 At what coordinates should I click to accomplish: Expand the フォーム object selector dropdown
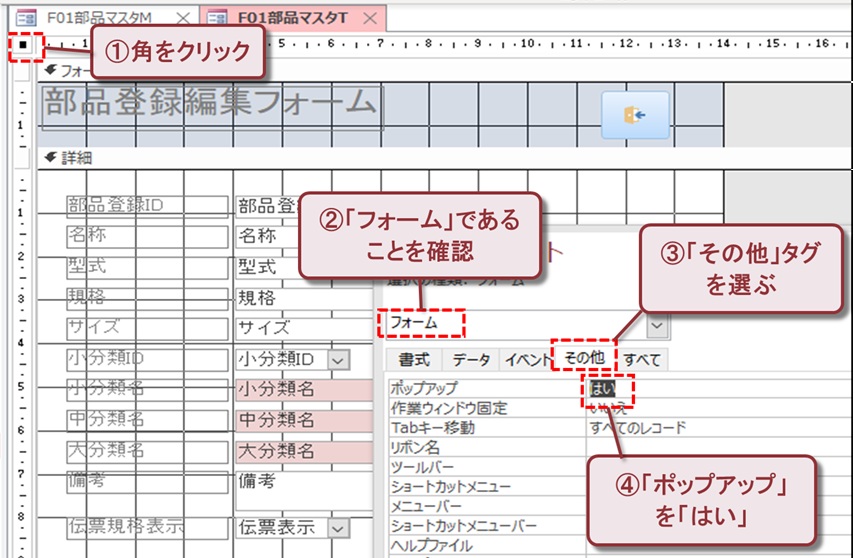657,326
